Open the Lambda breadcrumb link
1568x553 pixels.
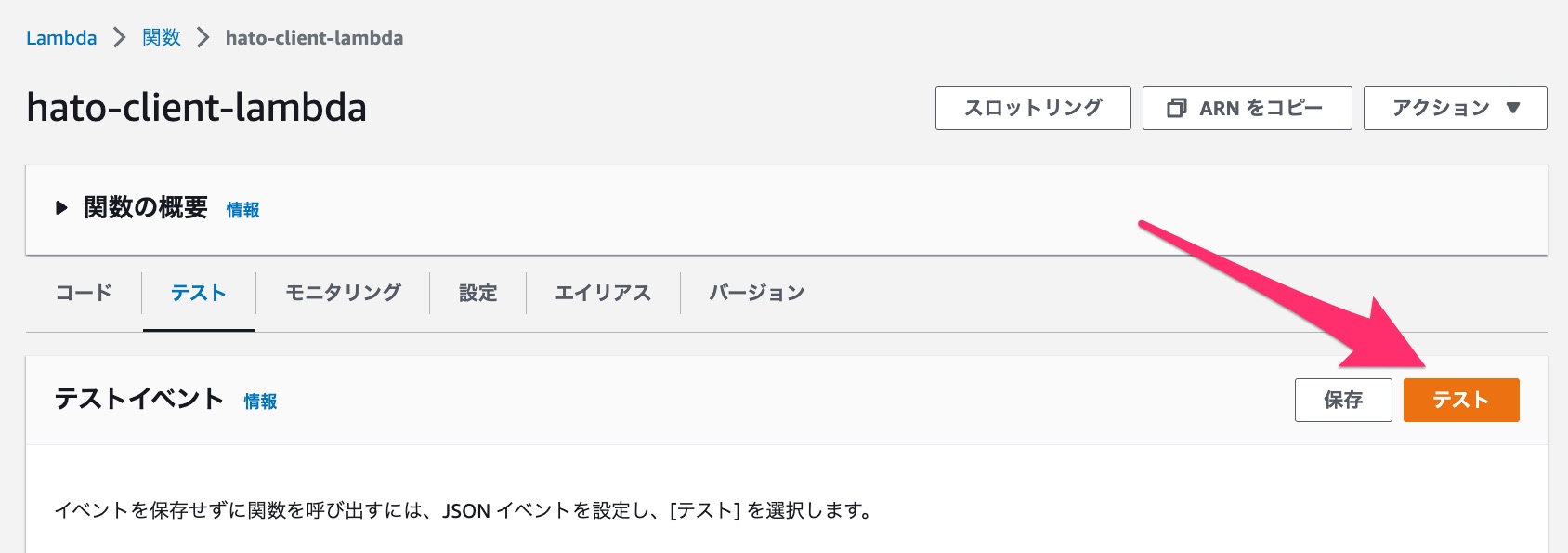(x=61, y=38)
